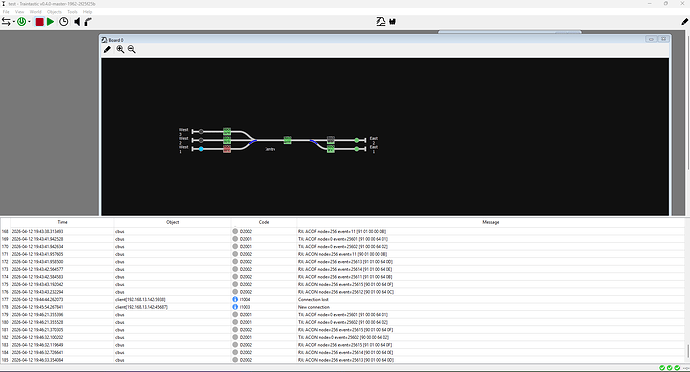Open the File menu

point(6,12)
